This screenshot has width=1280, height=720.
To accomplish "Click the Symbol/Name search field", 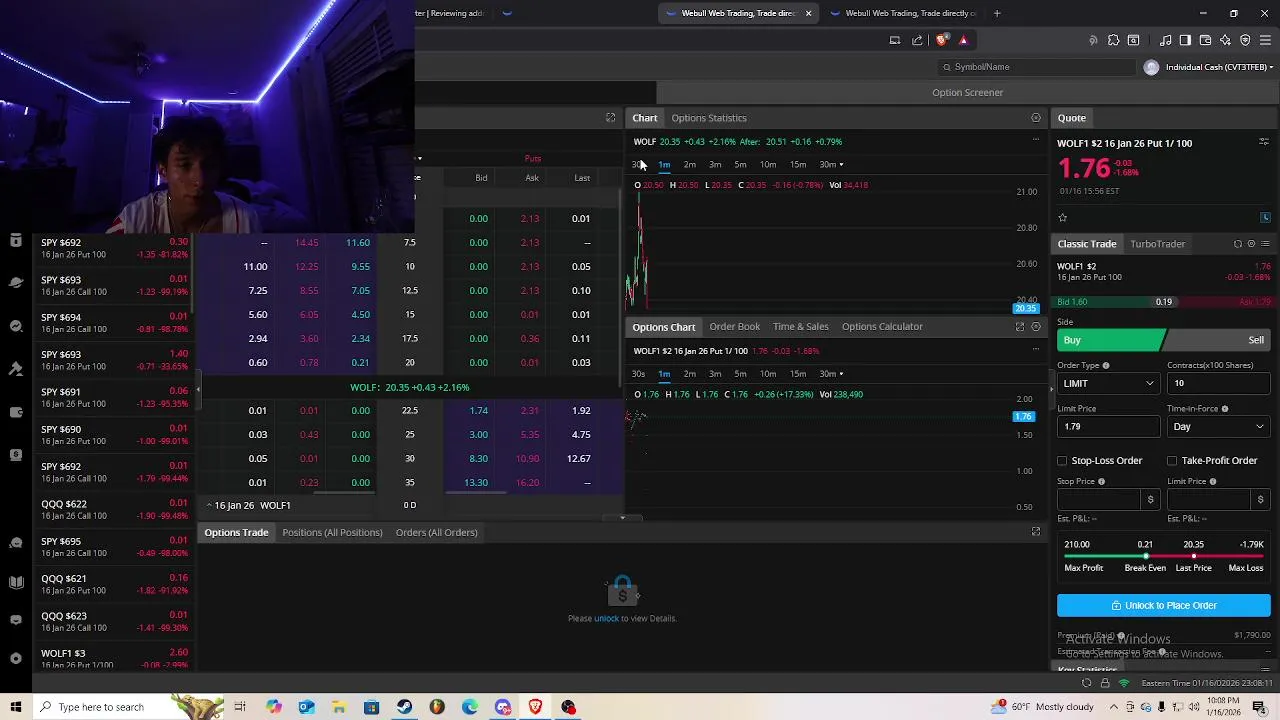I will [1037, 67].
